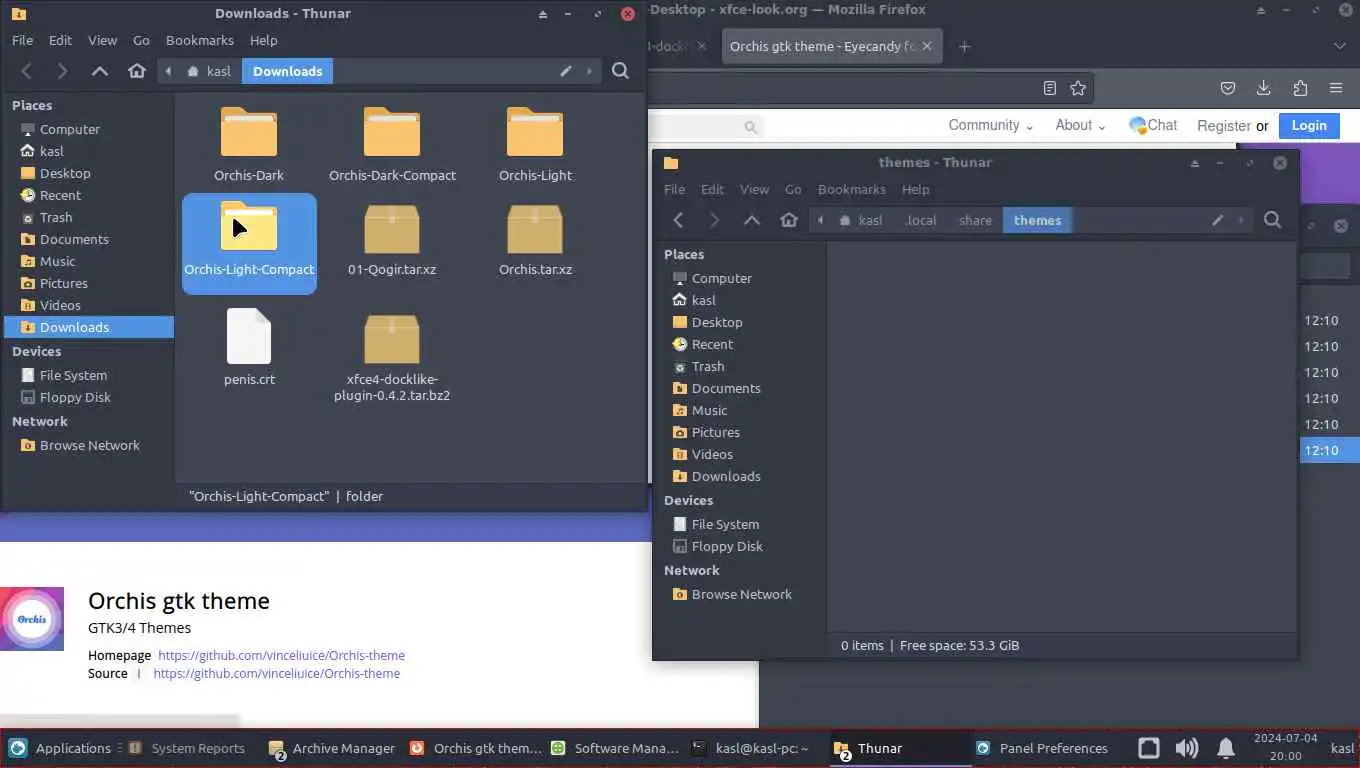The width and height of the screenshot is (1360, 768).
Task: Switch to Archive Manager in taskbar
Action: (333, 748)
